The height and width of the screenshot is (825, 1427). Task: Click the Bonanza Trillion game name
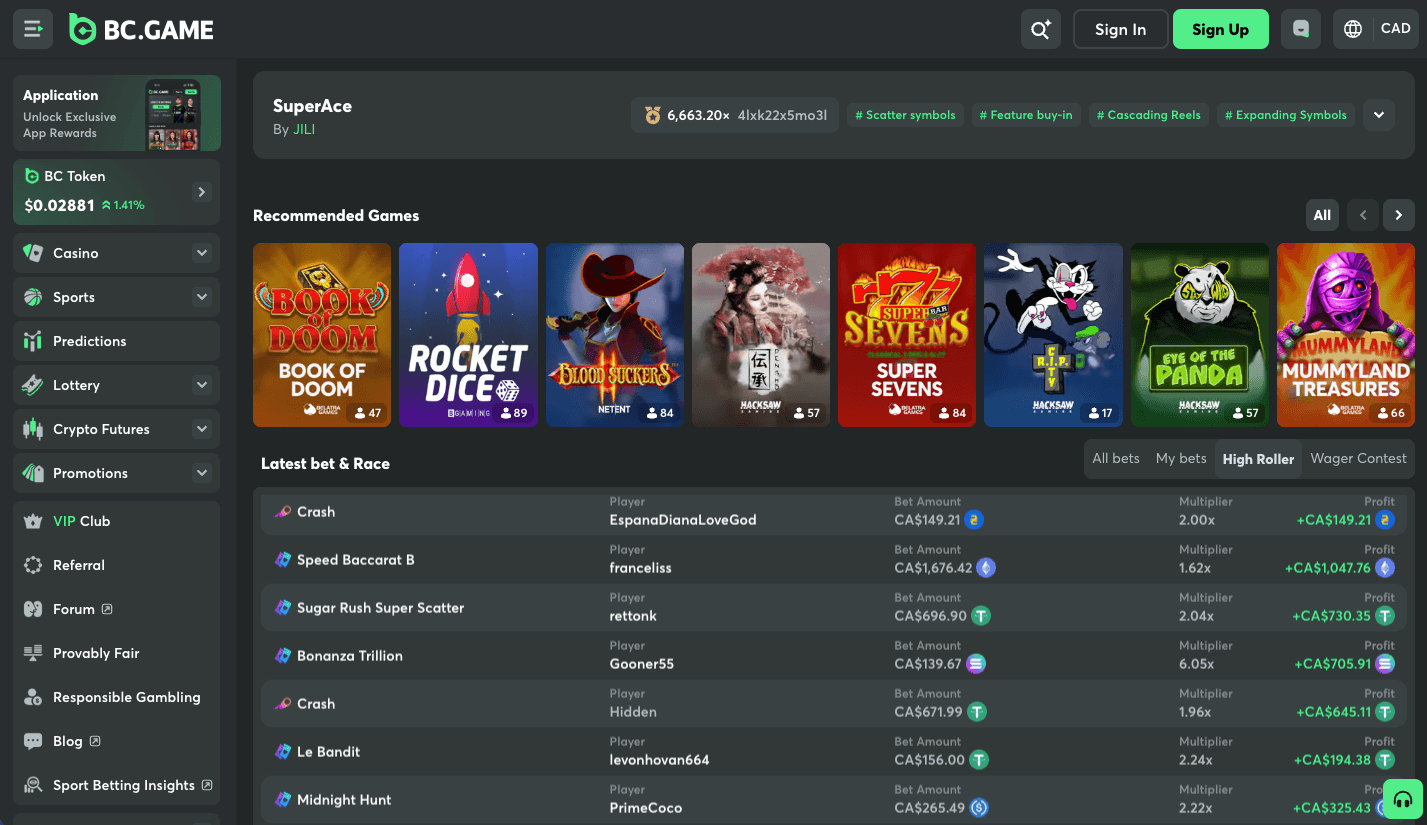[x=350, y=656]
